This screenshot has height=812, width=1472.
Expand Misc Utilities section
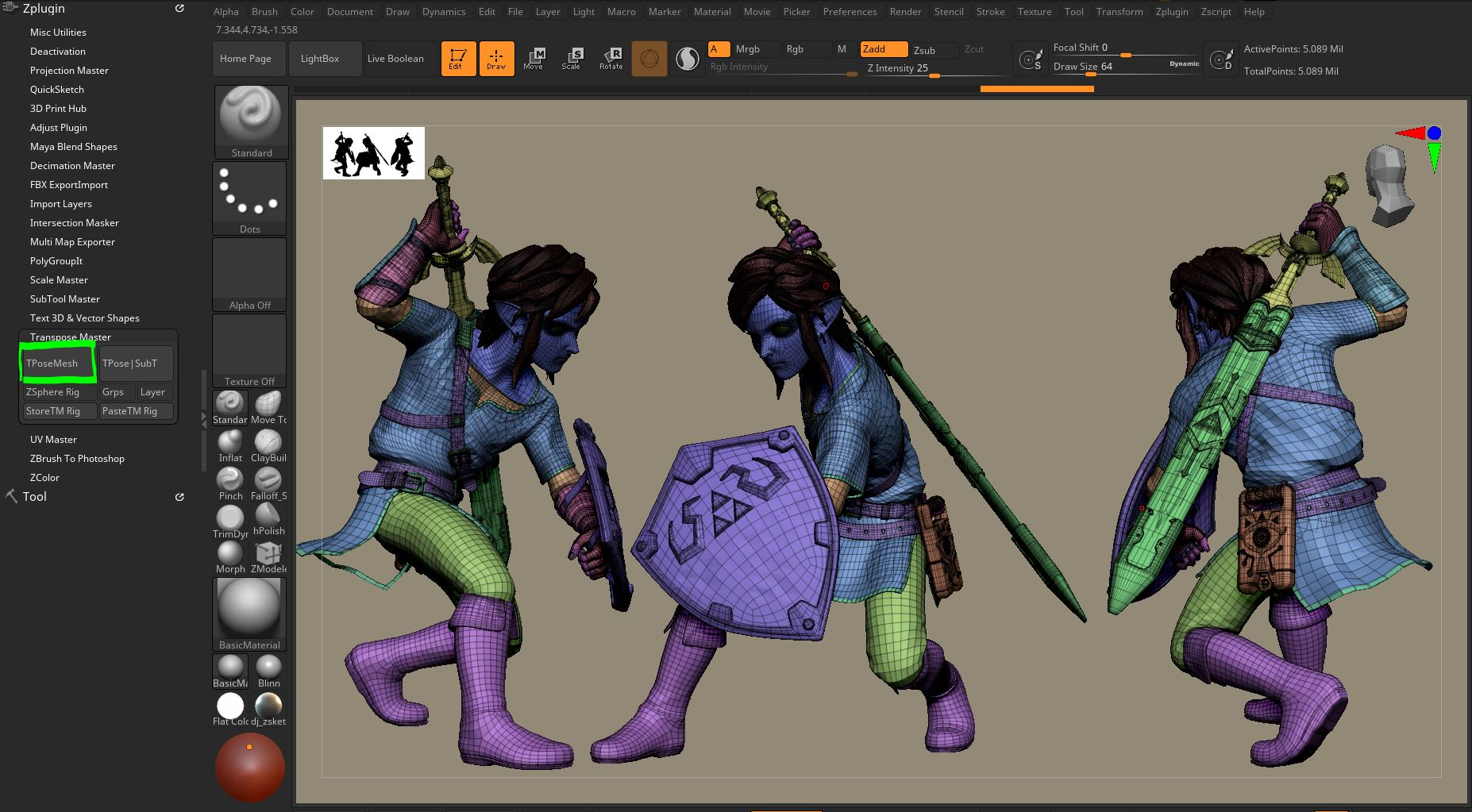tap(58, 33)
